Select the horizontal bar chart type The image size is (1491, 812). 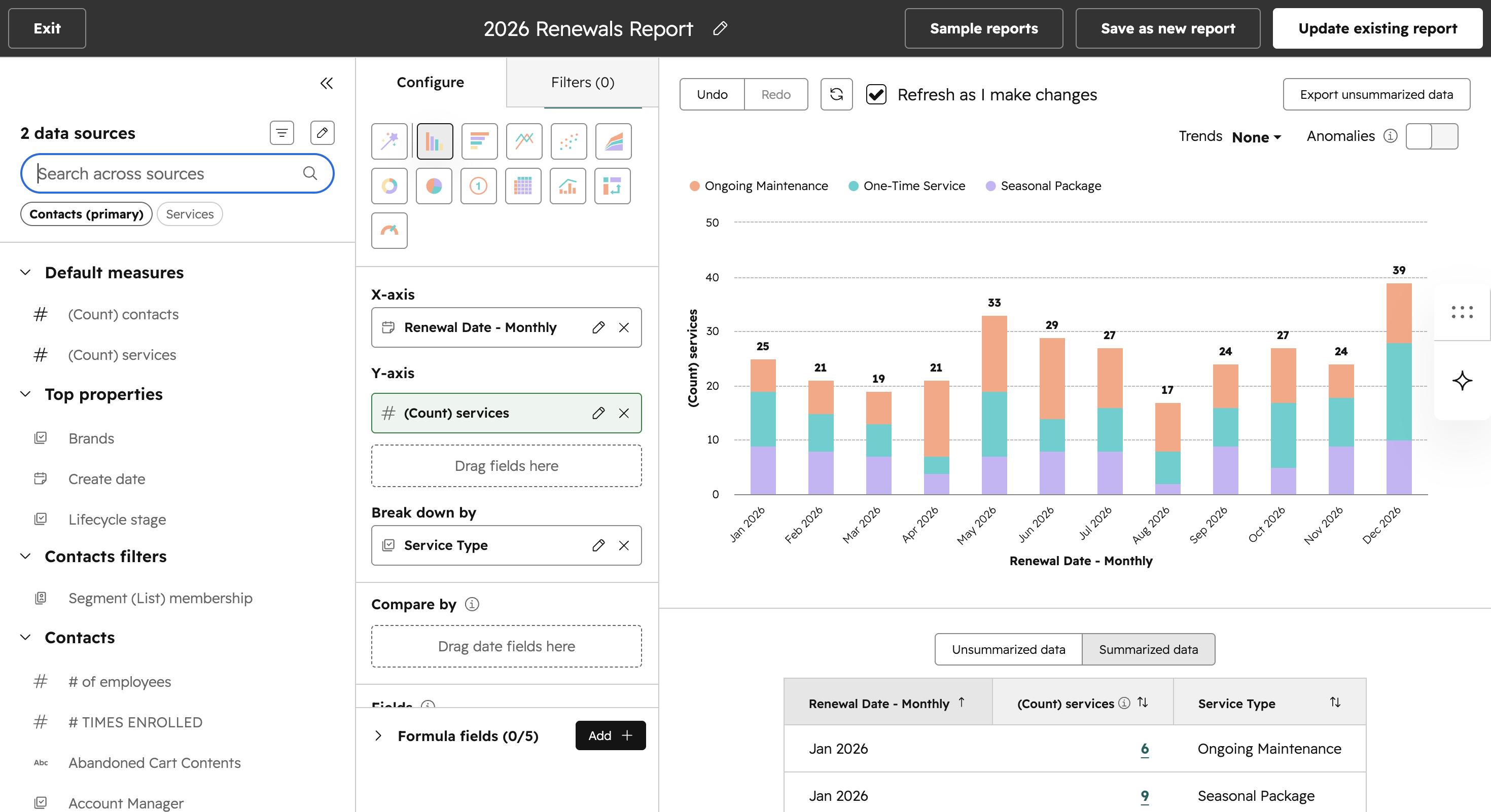tap(479, 141)
